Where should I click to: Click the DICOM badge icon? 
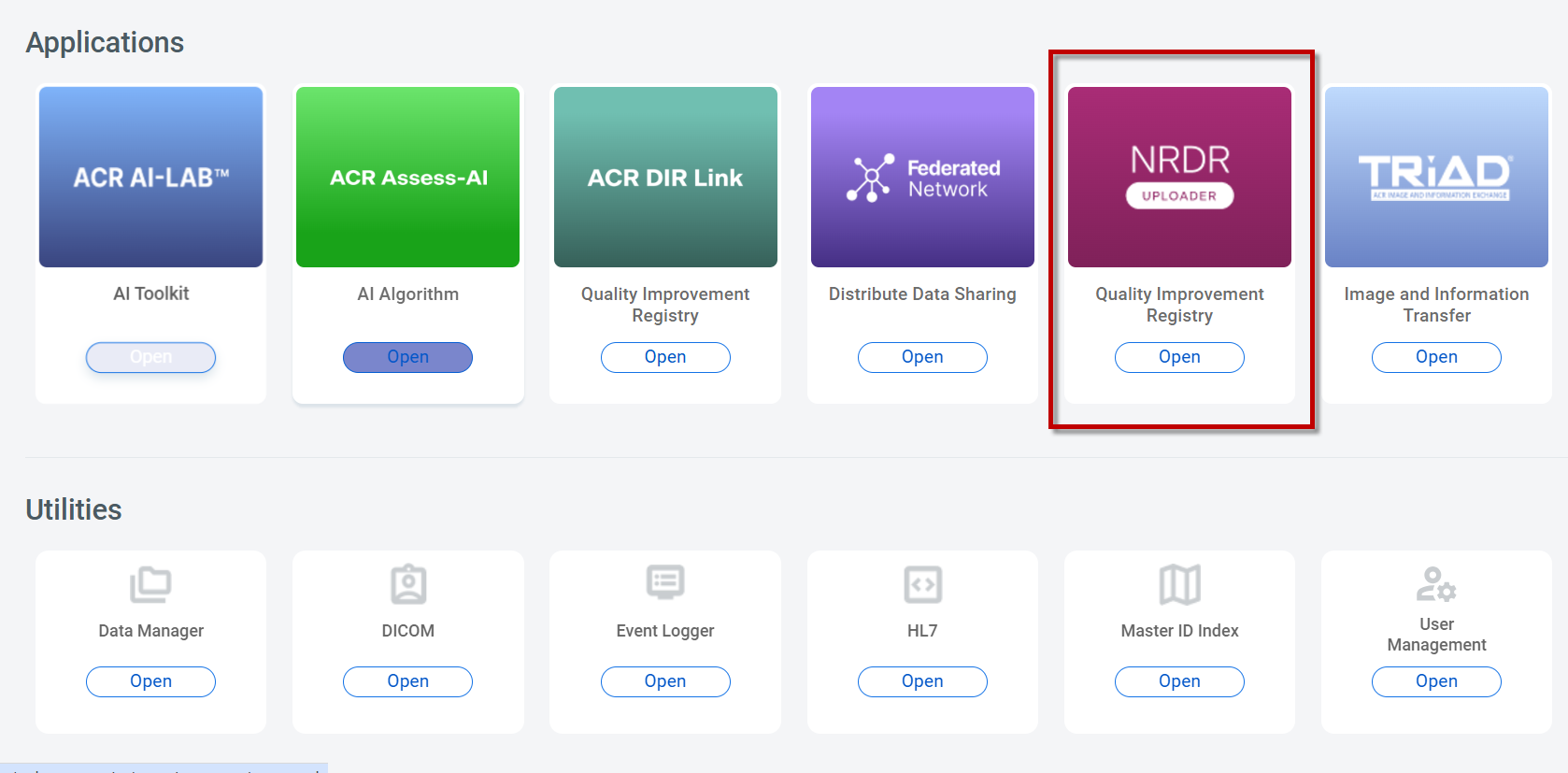408,585
